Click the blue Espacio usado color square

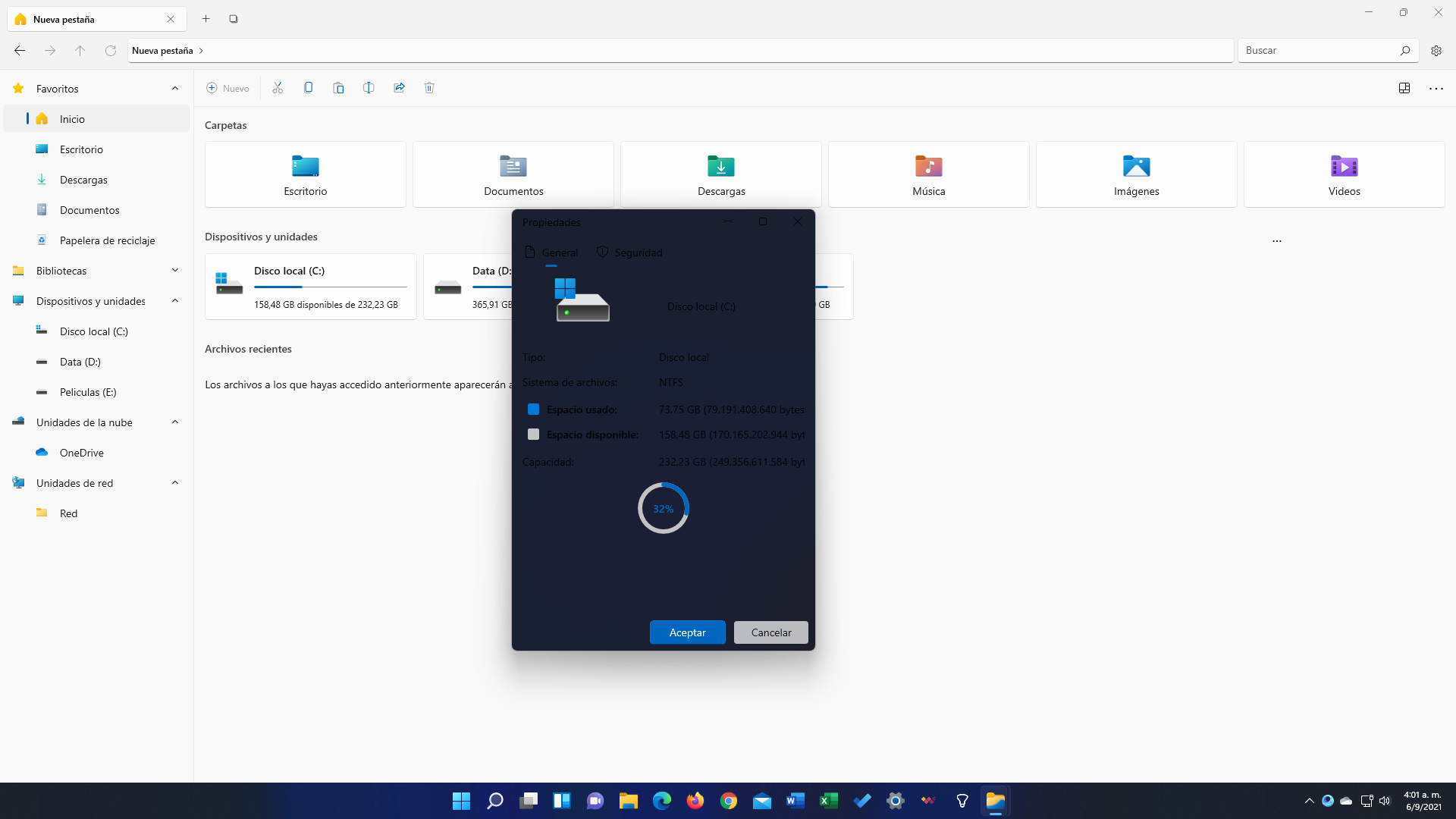(533, 409)
